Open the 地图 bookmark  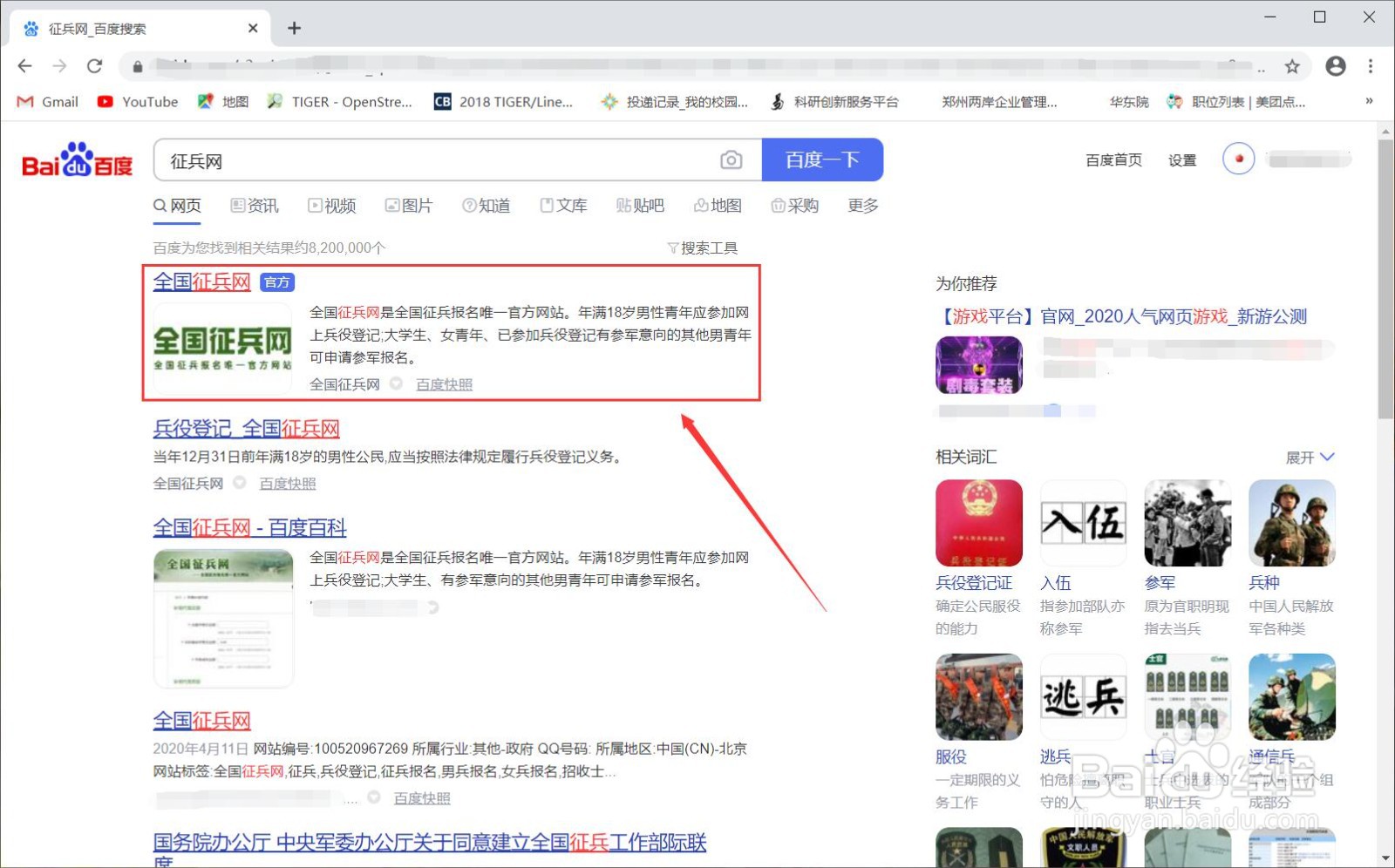tap(223, 102)
